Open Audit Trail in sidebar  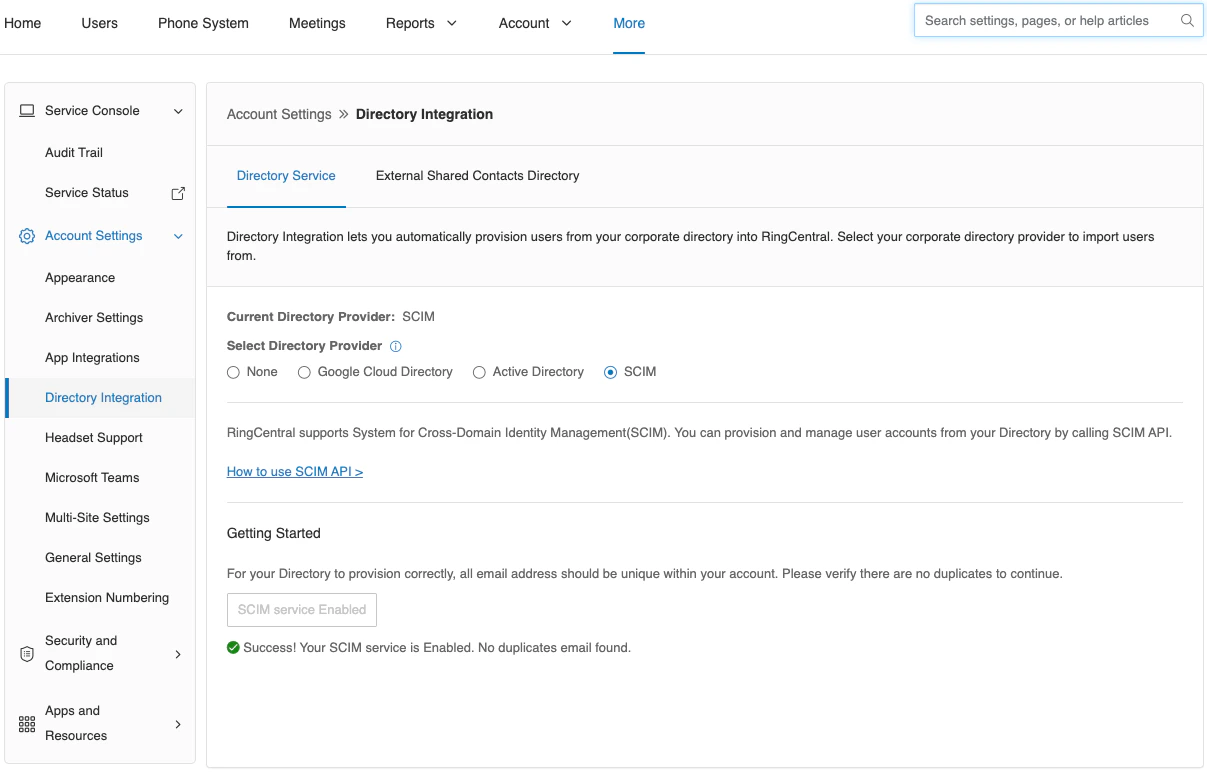point(74,153)
